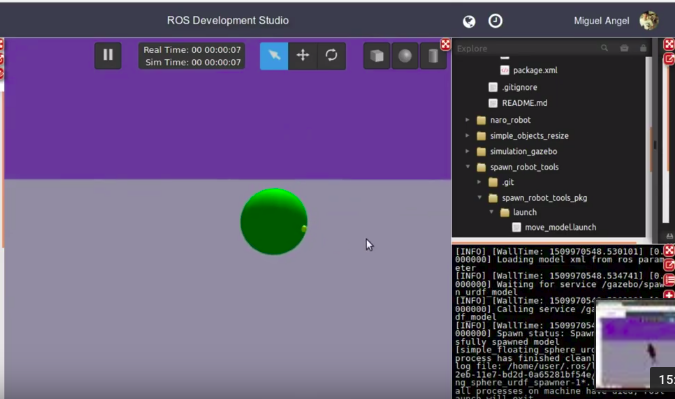Insert a cylinder shape

click(433, 56)
